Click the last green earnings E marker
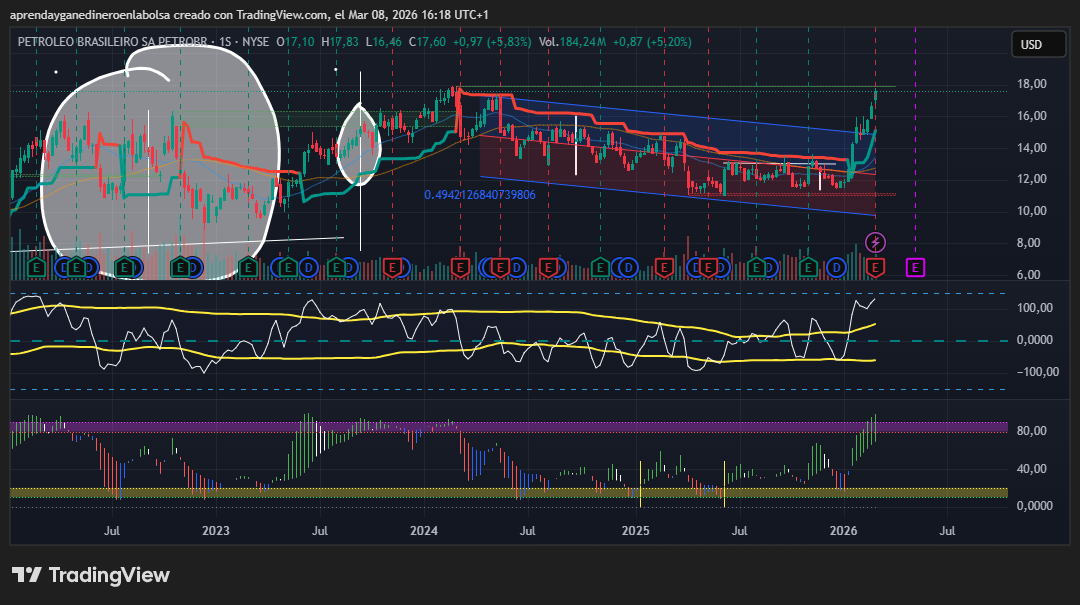 [809, 267]
